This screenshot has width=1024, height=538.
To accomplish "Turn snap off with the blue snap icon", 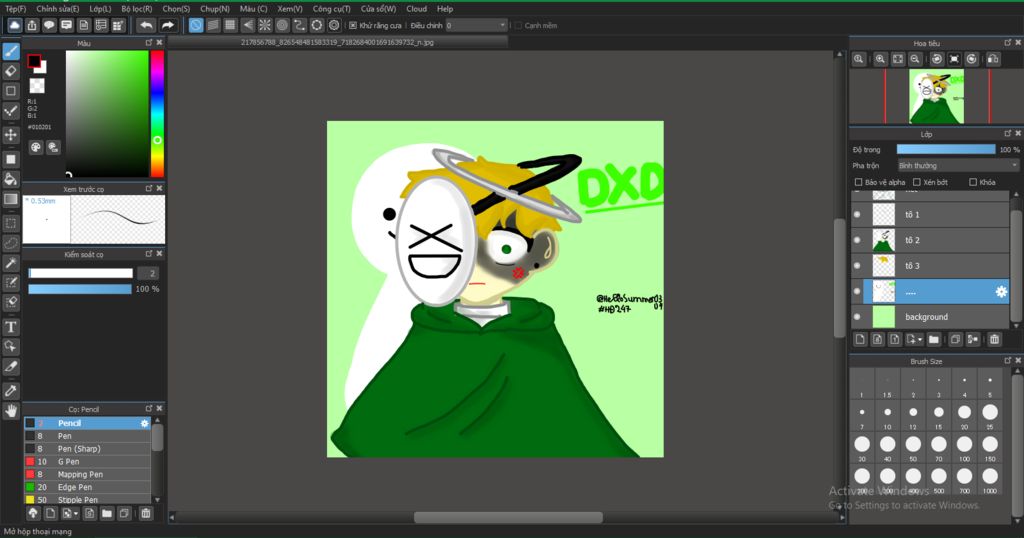I will click(196, 25).
